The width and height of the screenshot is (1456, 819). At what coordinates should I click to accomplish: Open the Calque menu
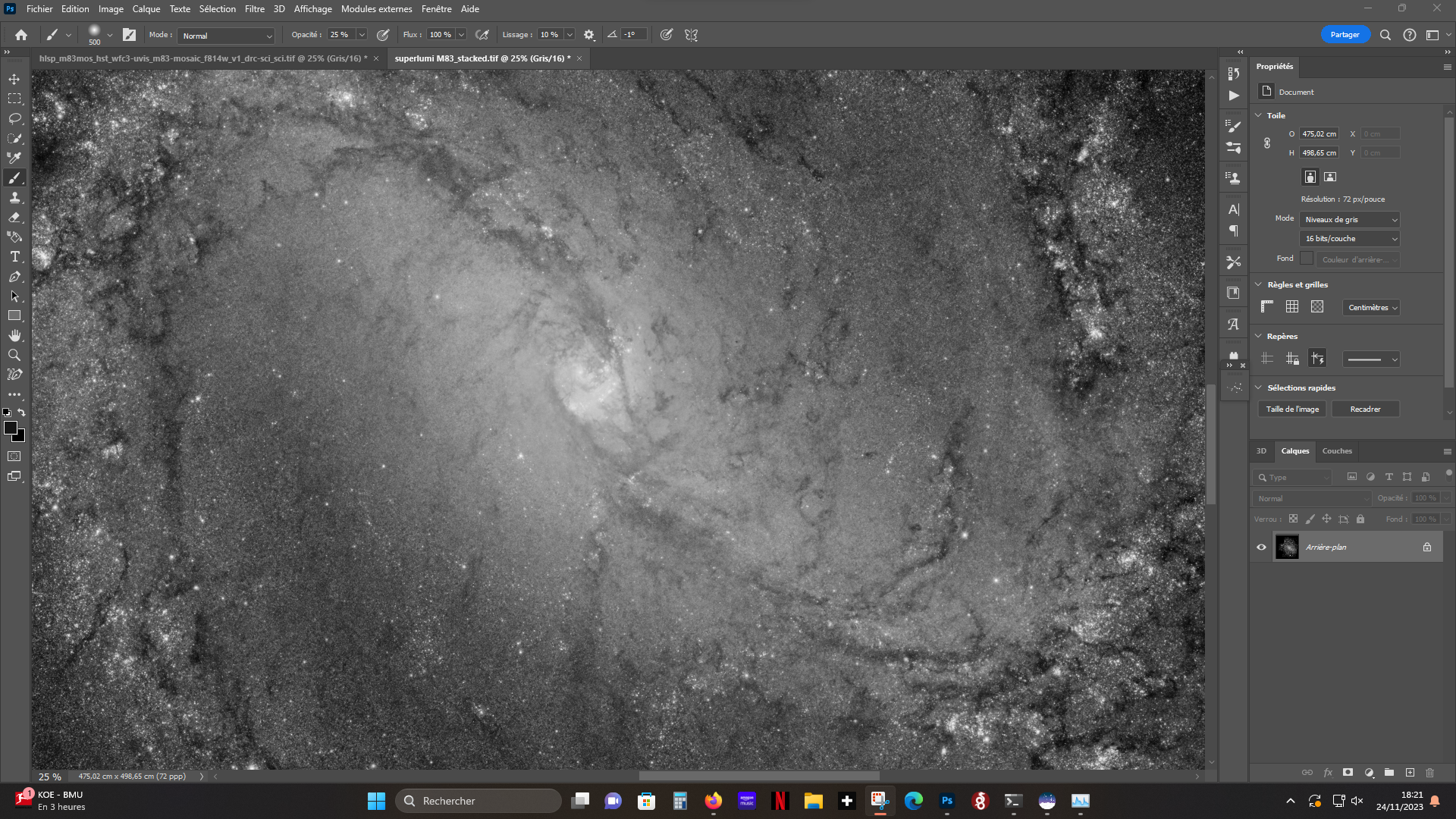pyautogui.click(x=146, y=9)
